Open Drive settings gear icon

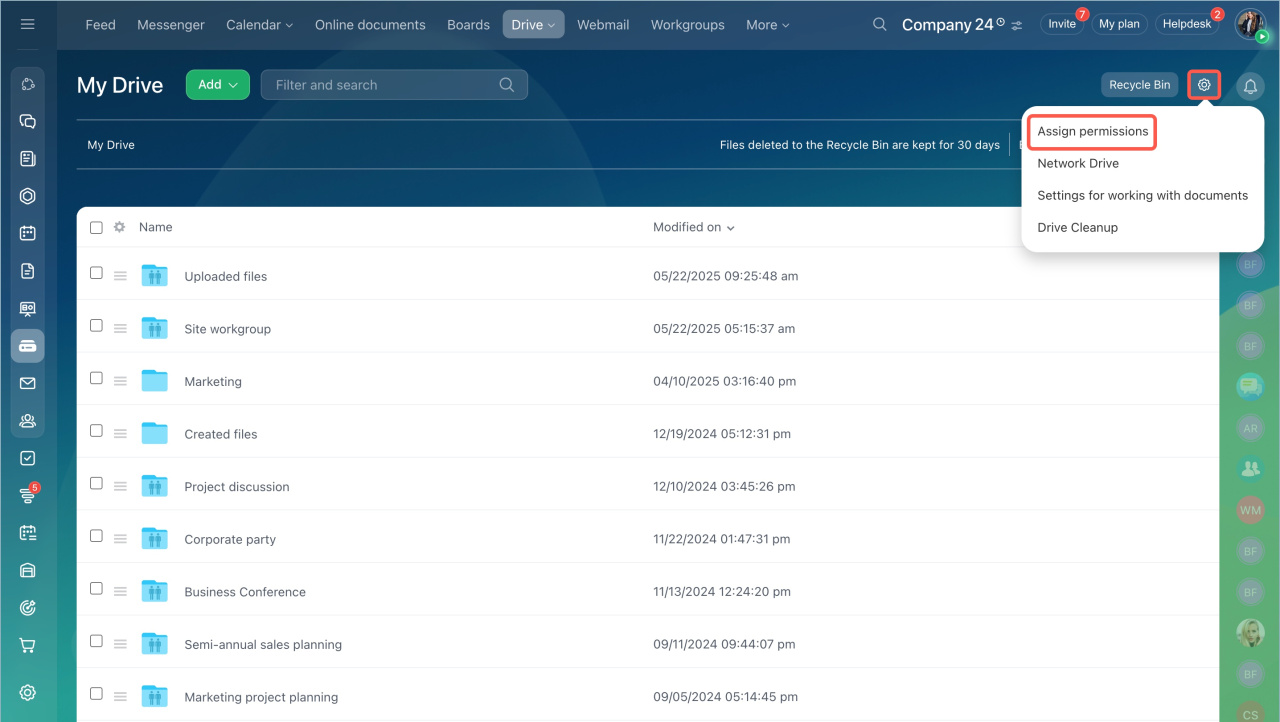(x=1204, y=85)
